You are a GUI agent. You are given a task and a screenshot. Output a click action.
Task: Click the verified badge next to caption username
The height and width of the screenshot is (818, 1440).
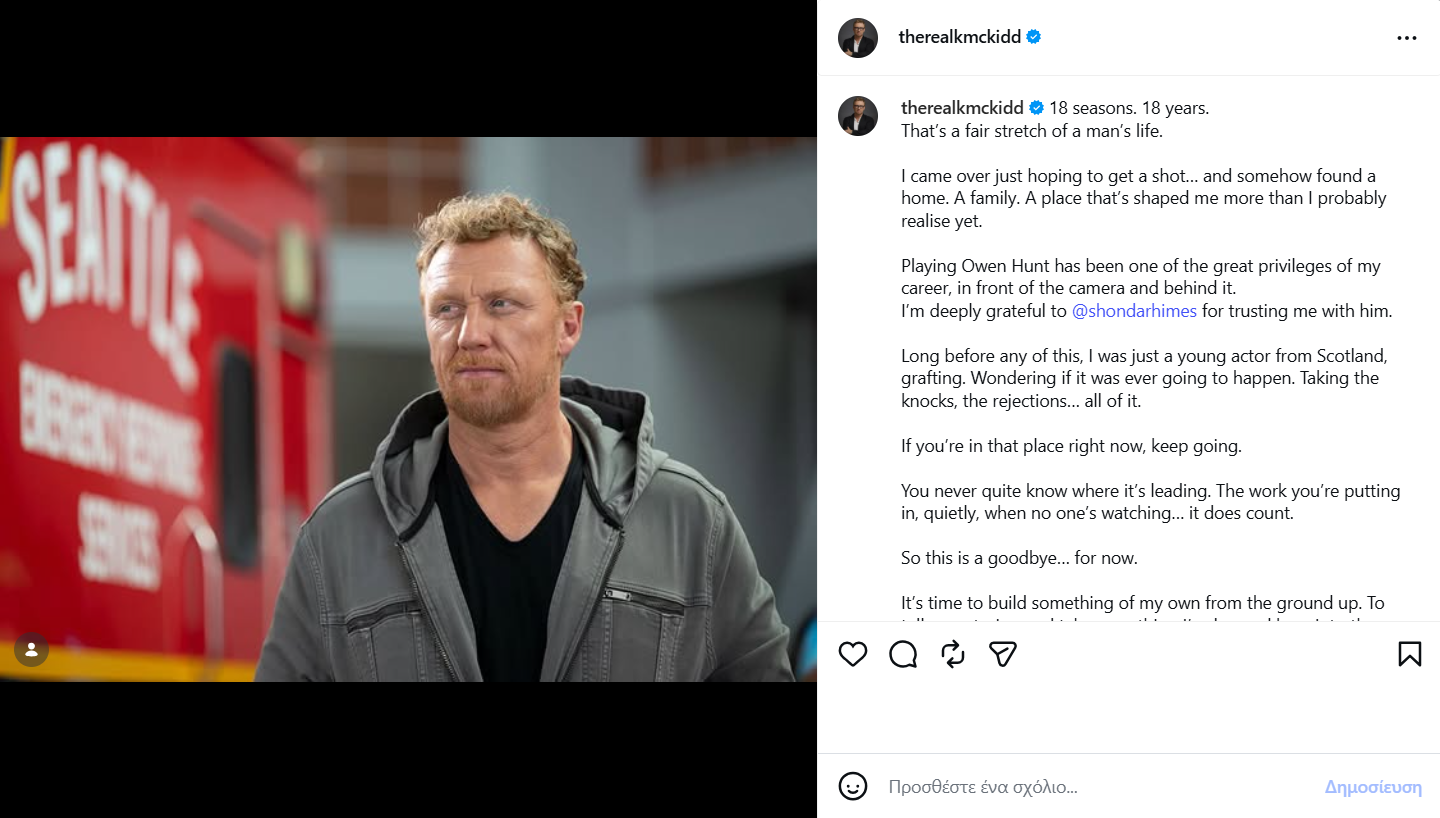coord(1036,108)
